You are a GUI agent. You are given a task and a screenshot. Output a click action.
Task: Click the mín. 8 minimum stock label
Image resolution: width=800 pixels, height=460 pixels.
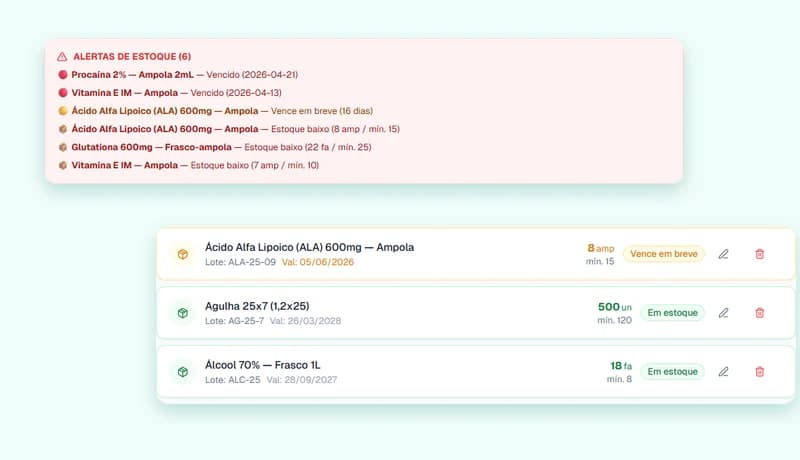point(619,379)
